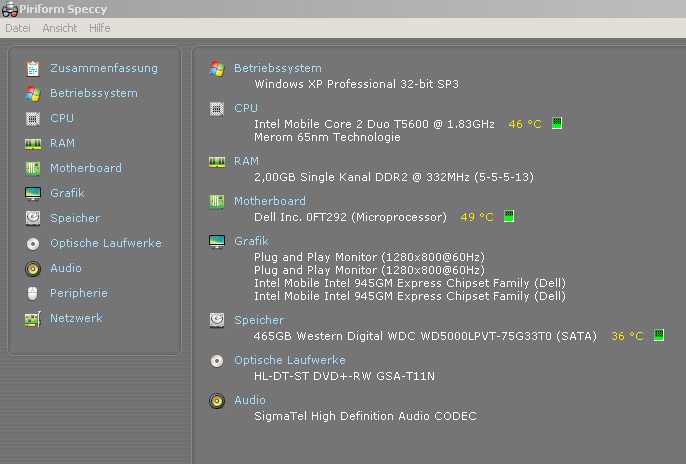Click the Motherboard heading link in summary
The height and width of the screenshot is (464, 686).
click(x=270, y=201)
